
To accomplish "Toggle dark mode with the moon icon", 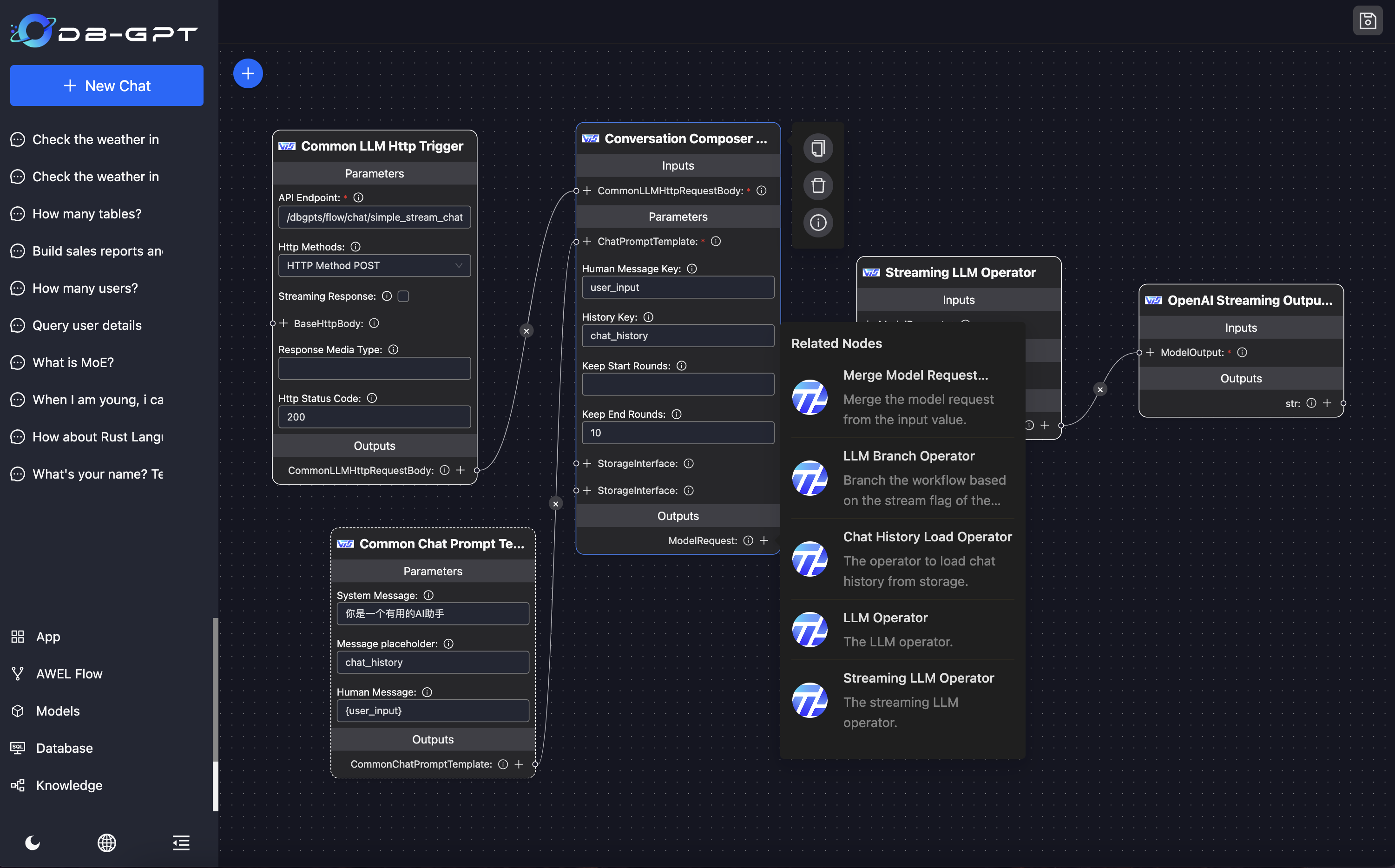I will point(33,843).
